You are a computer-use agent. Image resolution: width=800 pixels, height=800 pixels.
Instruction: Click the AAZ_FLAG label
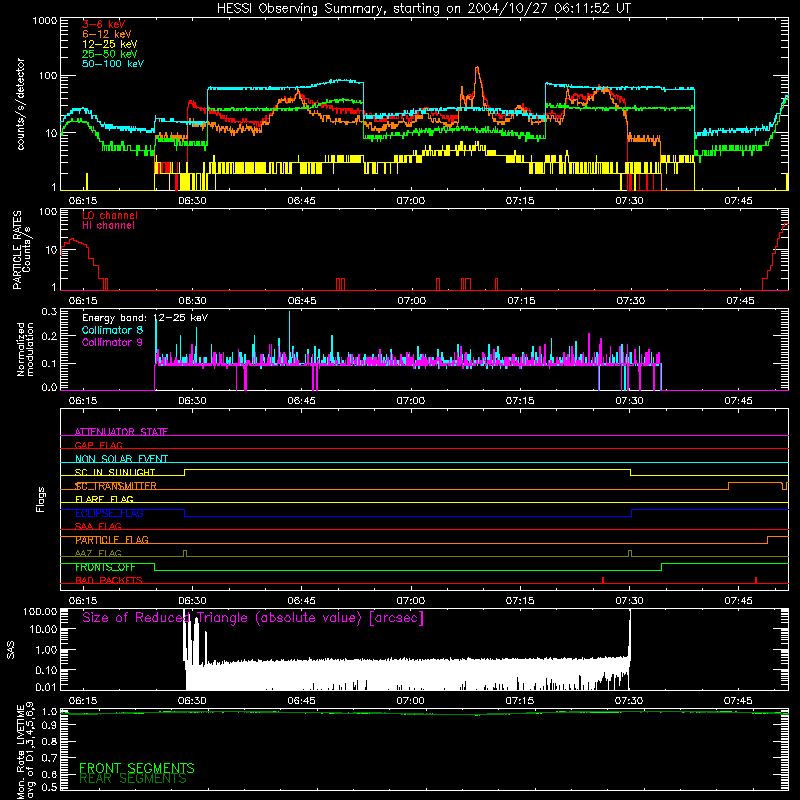click(x=98, y=553)
